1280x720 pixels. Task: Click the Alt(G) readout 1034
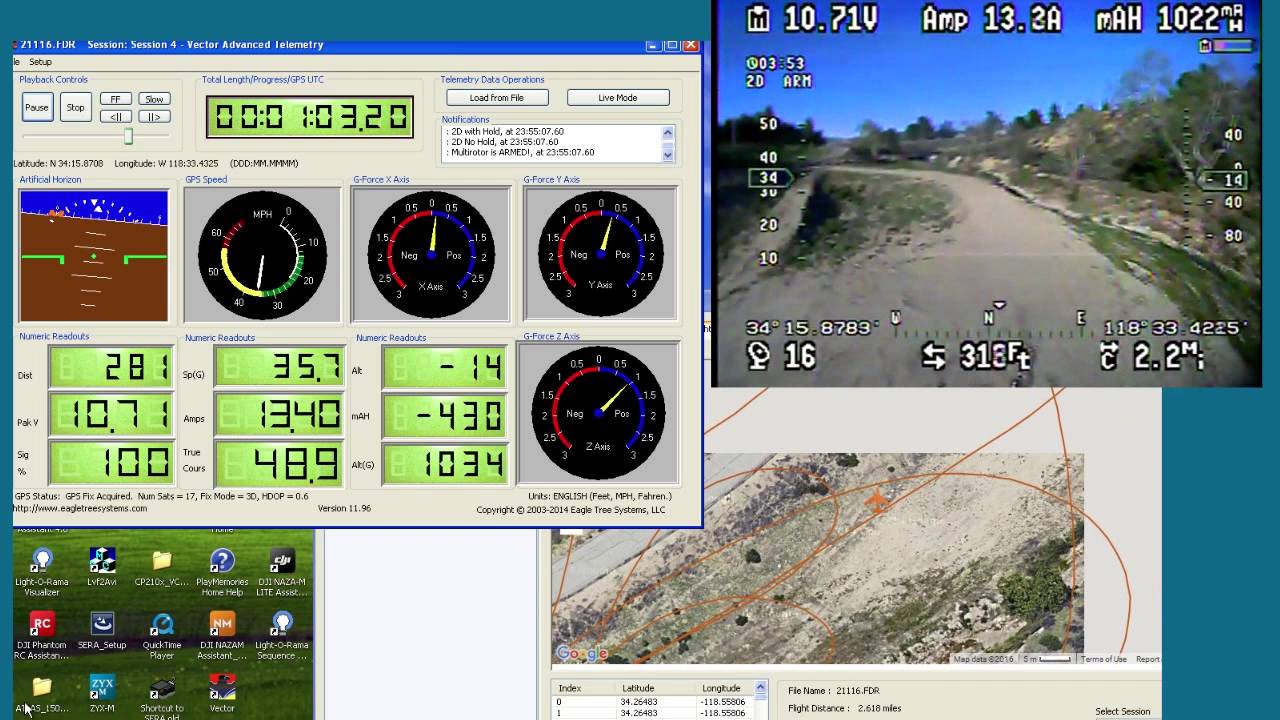click(x=446, y=463)
